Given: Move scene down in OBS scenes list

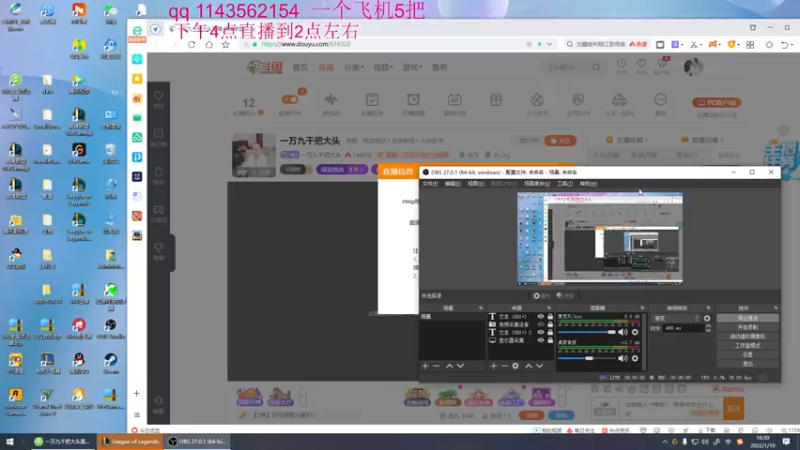Looking at the screenshot, I should click(460, 366).
